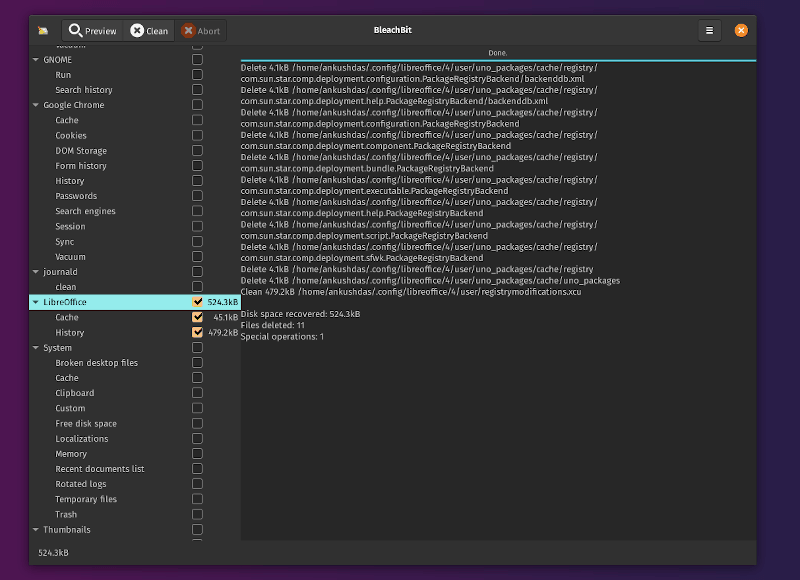Click the 'Special operations: 1' line
This screenshot has height=580, width=800.
282,337
